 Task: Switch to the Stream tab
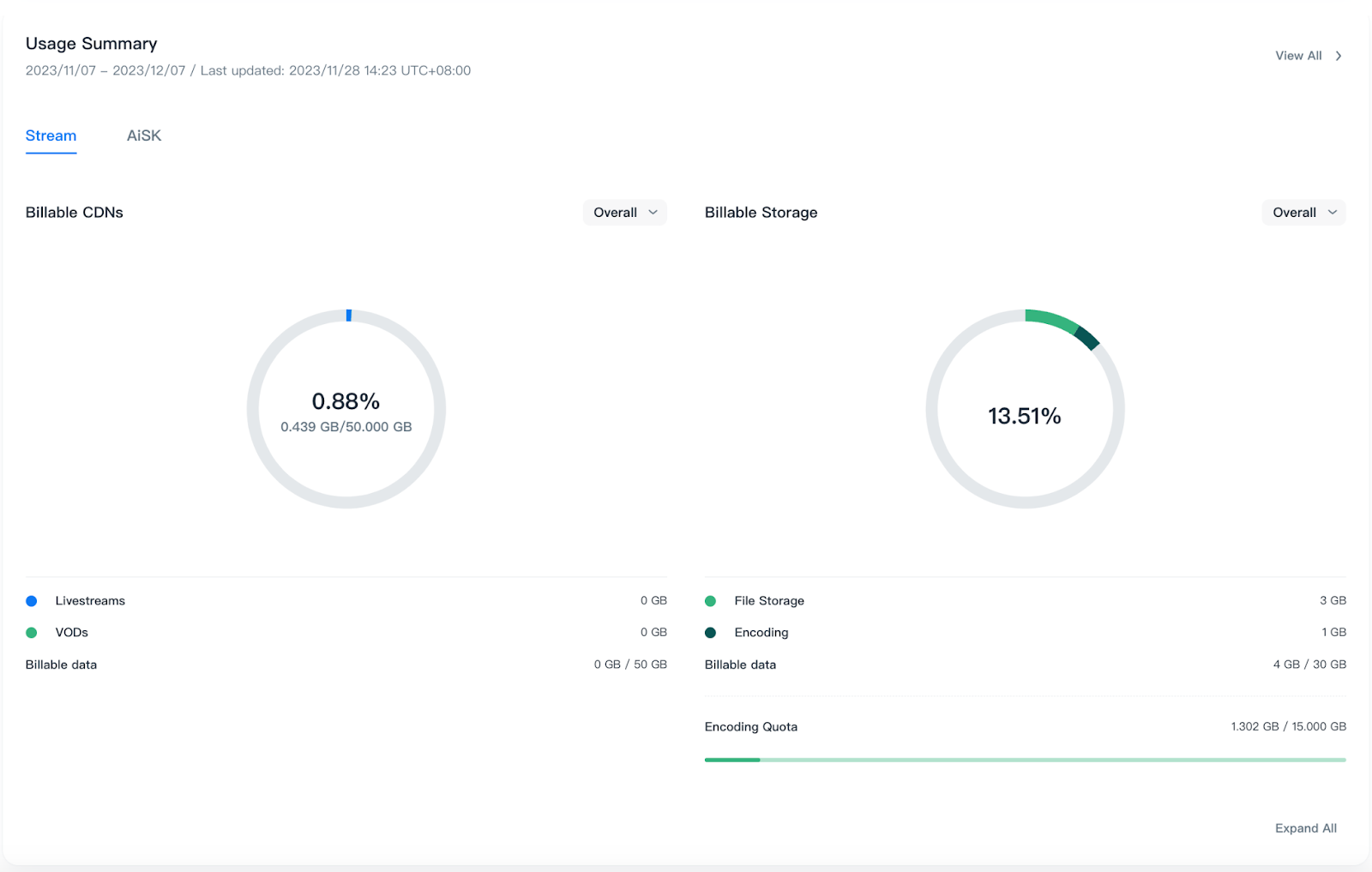pos(51,135)
